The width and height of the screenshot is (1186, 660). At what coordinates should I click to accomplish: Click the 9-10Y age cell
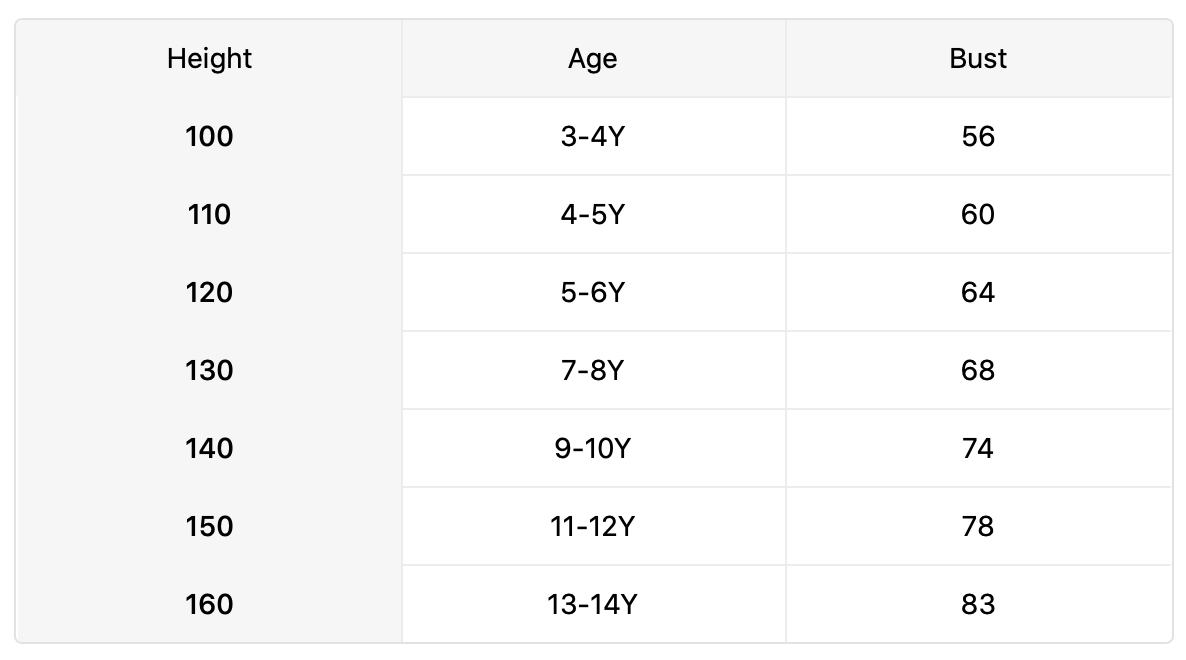[593, 449]
